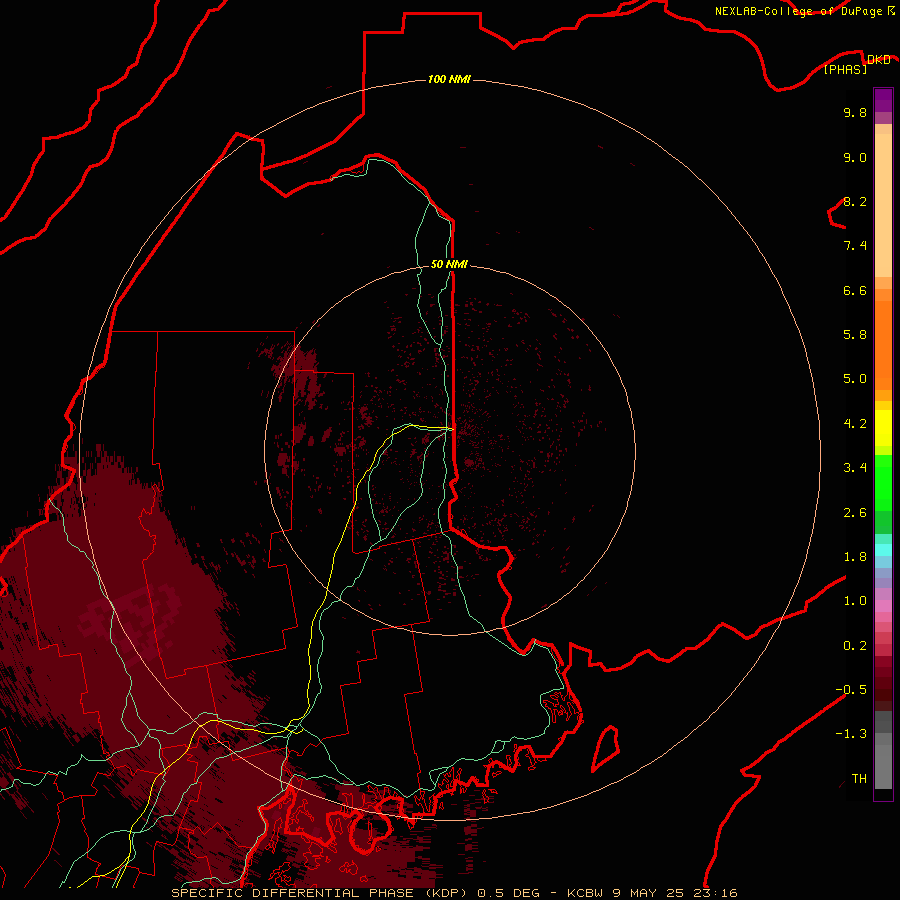Select the 5.8 value on color scale
900x900 pixels.
pos(855,335)
